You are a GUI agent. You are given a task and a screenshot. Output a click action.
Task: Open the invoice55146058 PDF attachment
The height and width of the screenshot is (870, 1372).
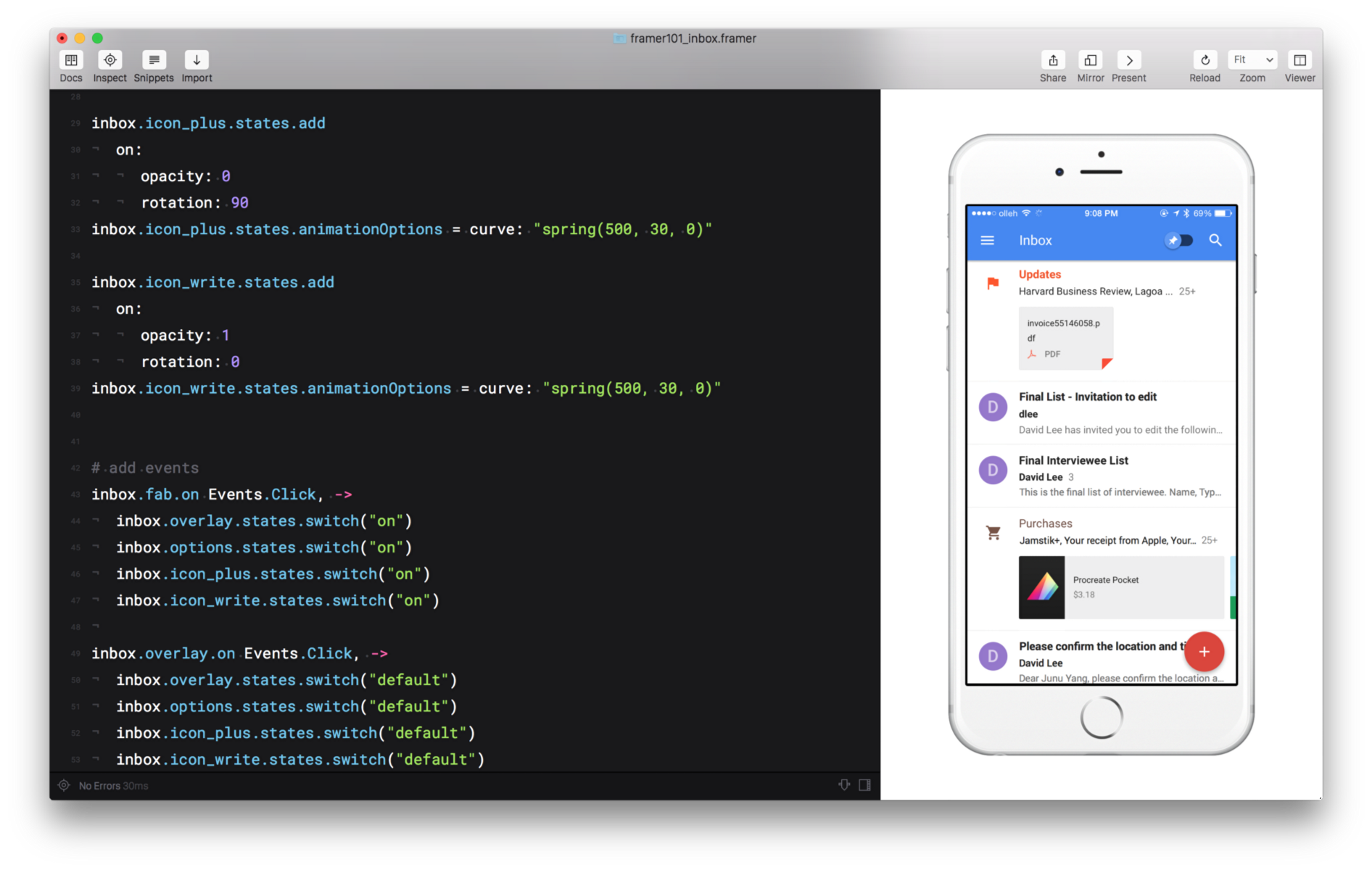1065,337
